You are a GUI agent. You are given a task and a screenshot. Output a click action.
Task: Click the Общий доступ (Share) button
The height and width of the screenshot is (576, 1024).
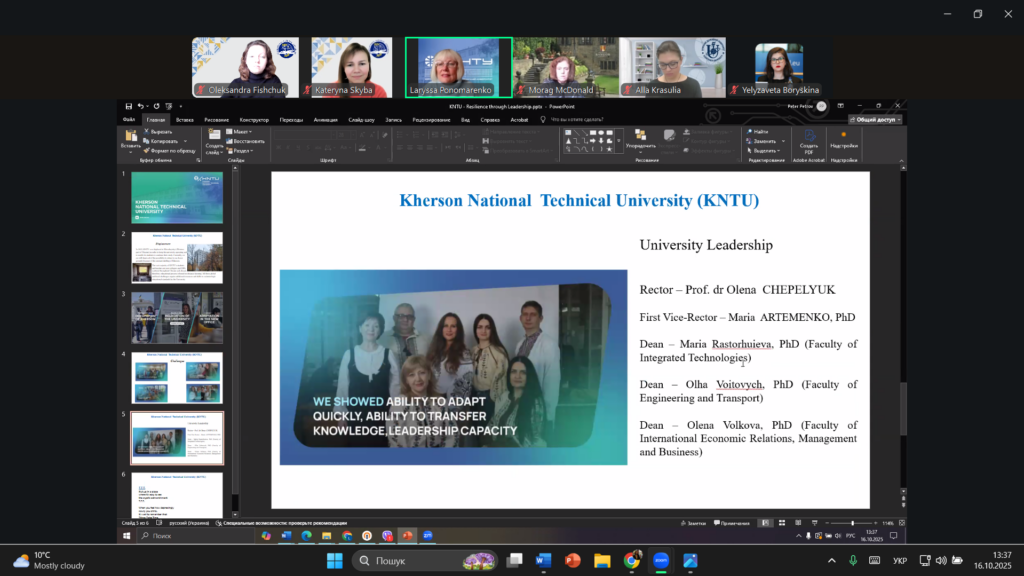click(x=877, y=119)
